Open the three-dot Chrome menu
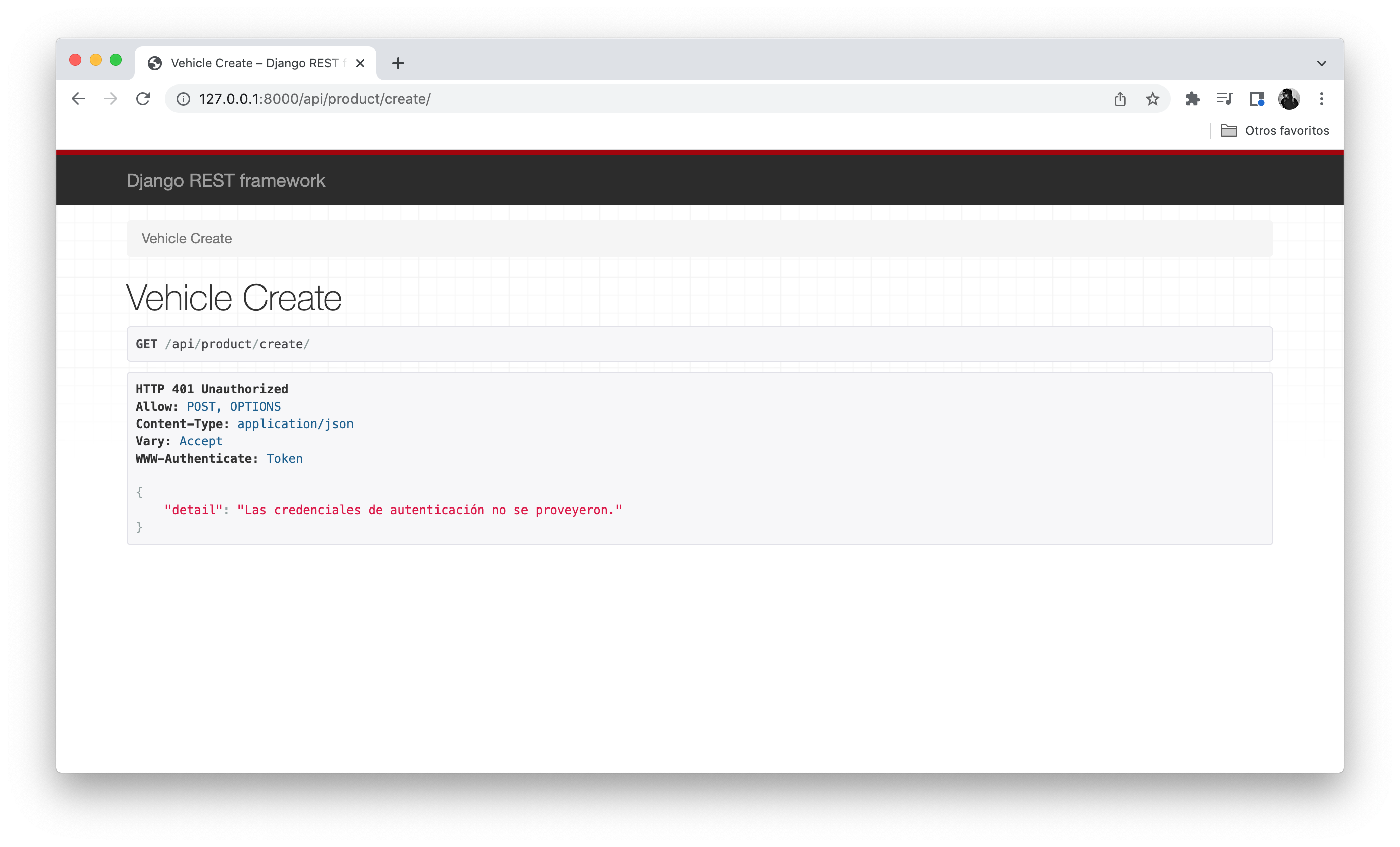This screenshot has height=847, width=1400. tap(1322, 99)
